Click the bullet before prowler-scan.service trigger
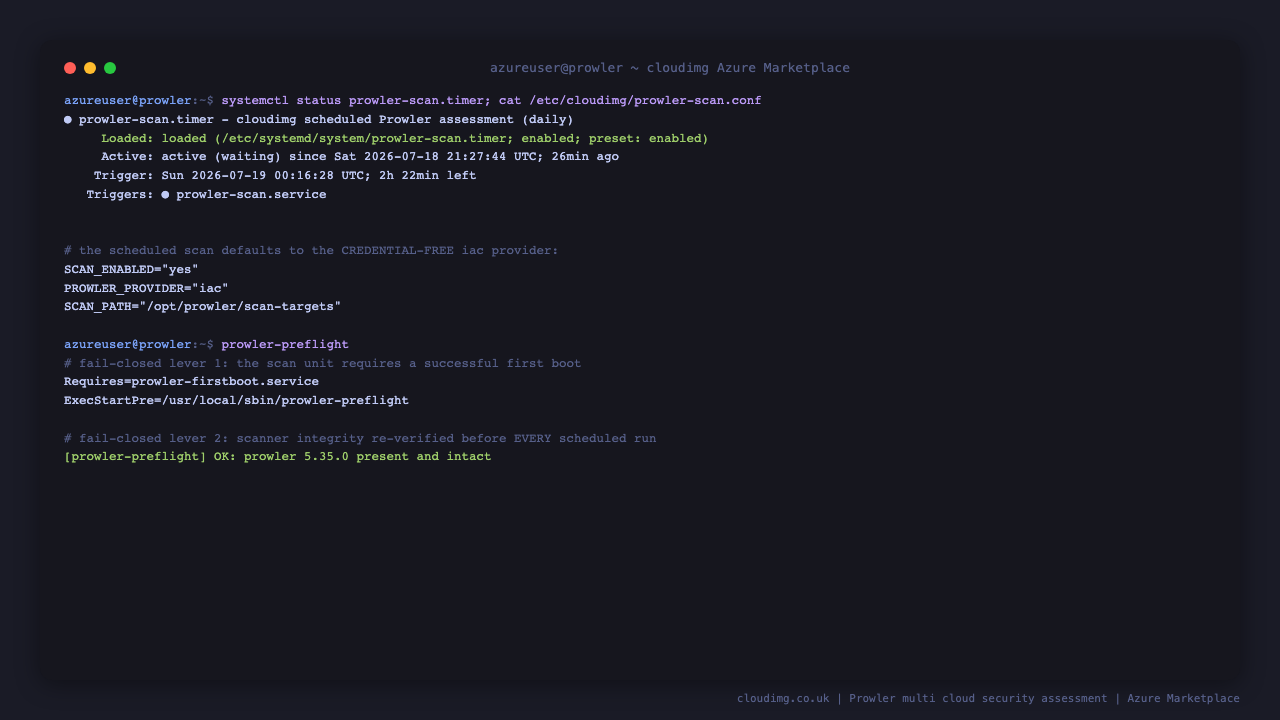The height and width of the screenshot is (720, 1280). pos(165,195)
